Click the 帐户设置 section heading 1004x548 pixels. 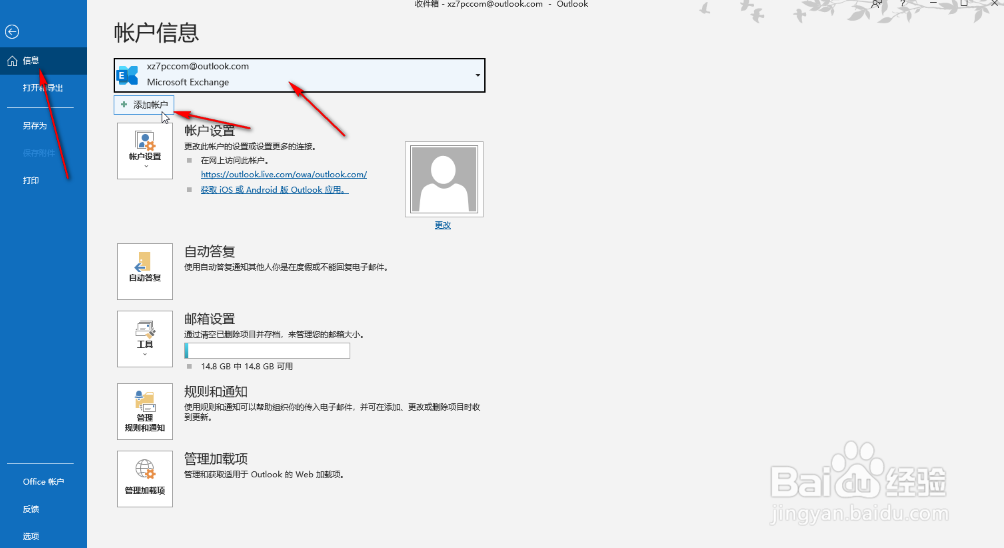tap(209, 131)
